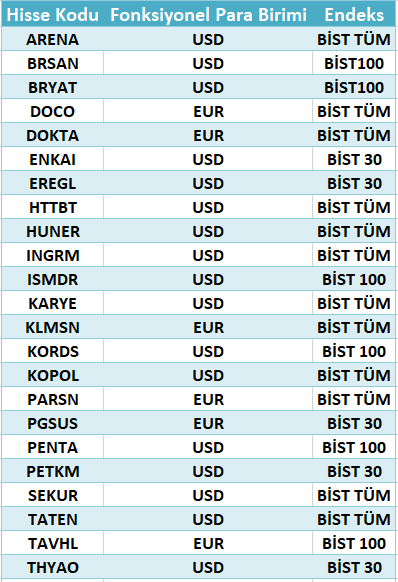Screen dimensions: 398x582
Task: Select the PGSUS stock code cell
Action: point(53,424)
